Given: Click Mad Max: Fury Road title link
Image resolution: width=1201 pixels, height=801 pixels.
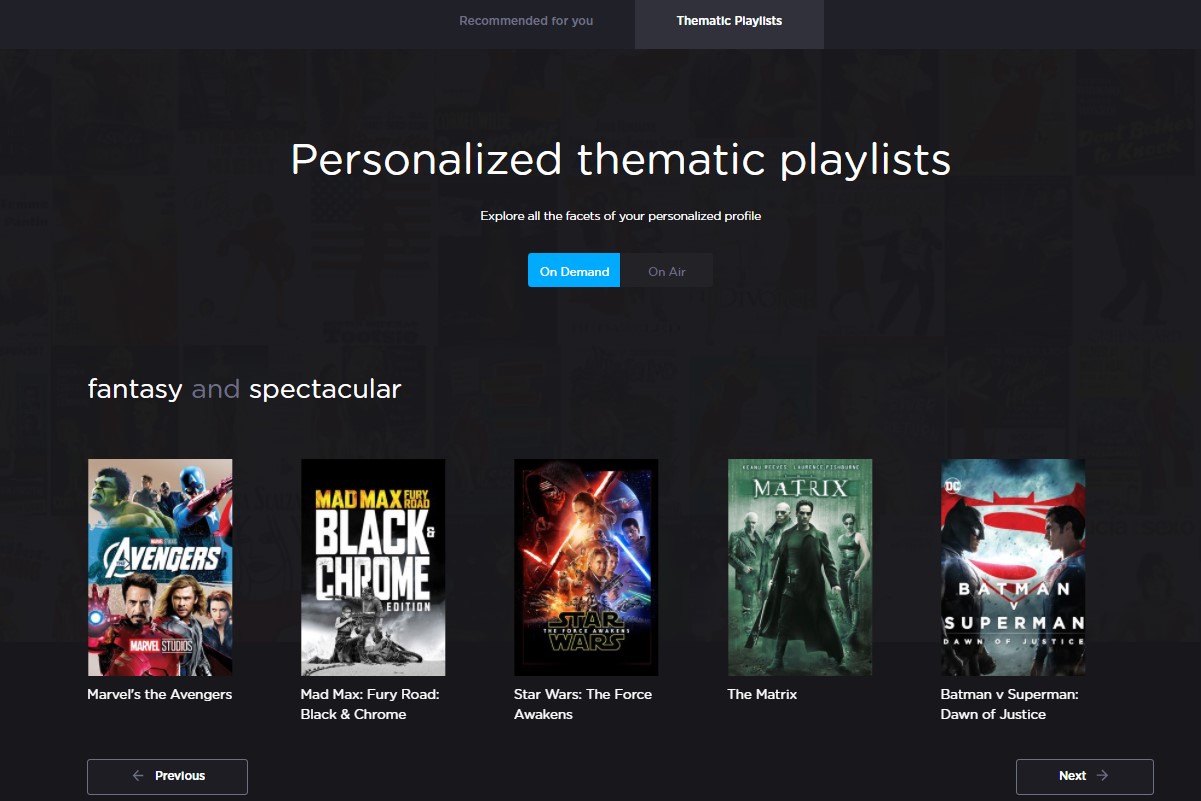Looking at the screenshot, I should click(370, 704).
